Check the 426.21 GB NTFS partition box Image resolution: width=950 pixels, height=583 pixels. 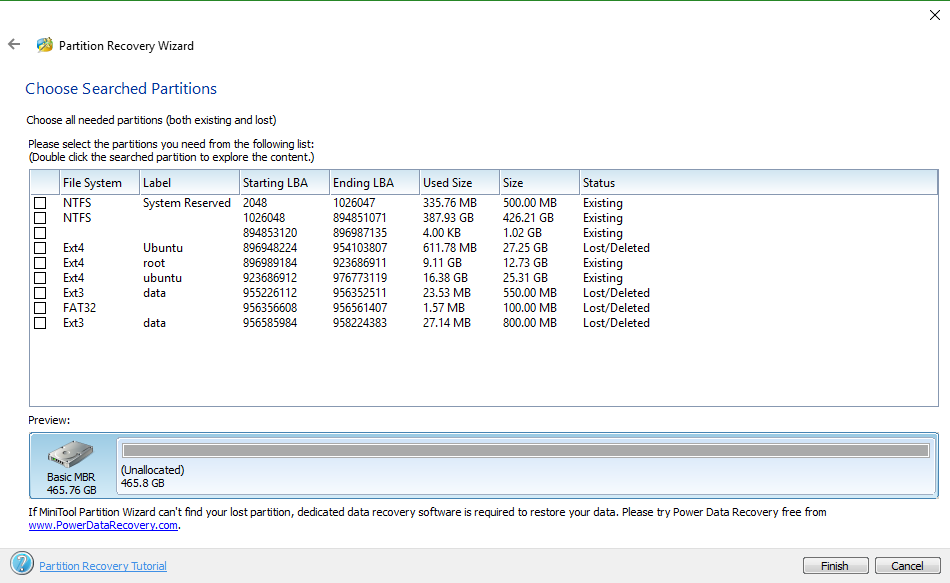[x=40, y=218]
